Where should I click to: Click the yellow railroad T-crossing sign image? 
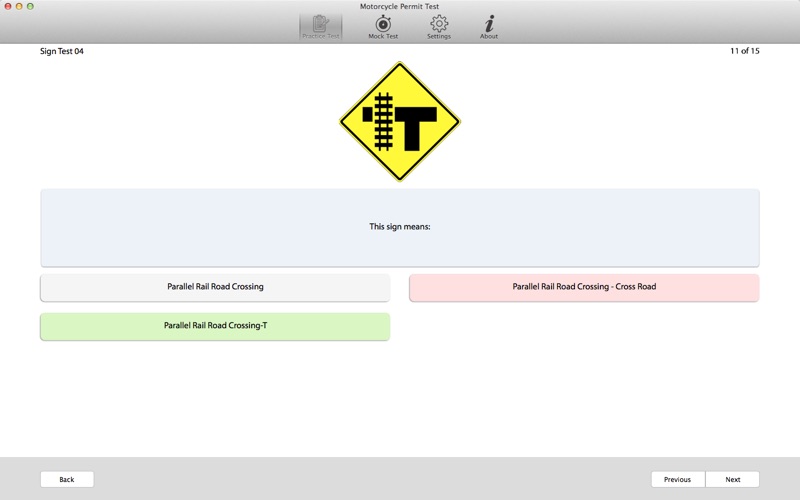pyautogui.click(x=400, y=121)
